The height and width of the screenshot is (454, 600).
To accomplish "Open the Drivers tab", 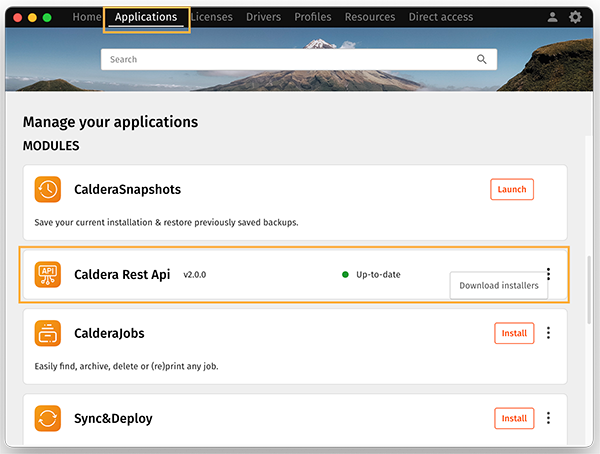I will click(263, 17).
